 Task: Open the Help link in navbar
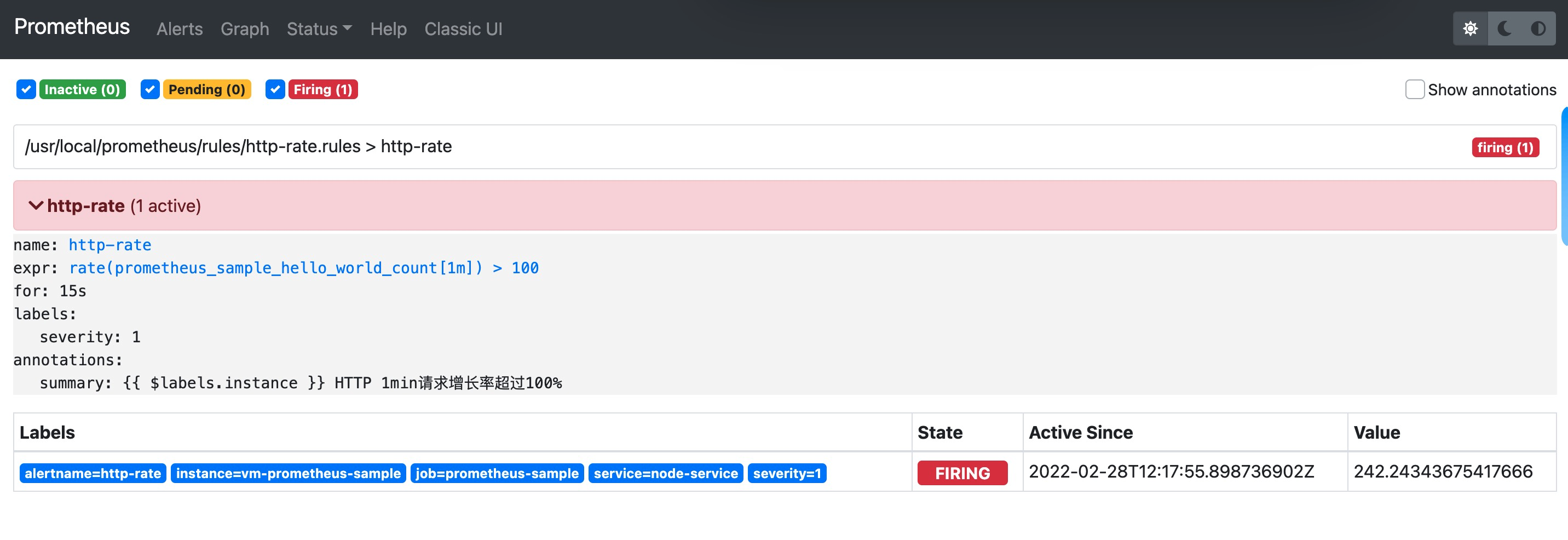[388, 28]
